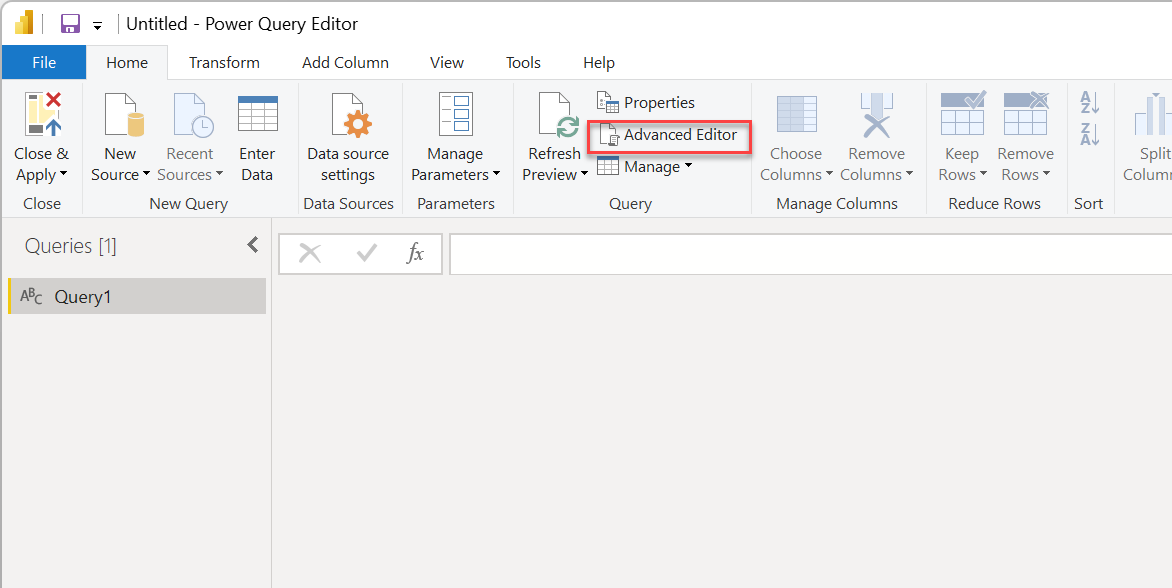Screen dimensions: 1172x588
Task: Open the Advanced Editor
Action: coord(678,134)
